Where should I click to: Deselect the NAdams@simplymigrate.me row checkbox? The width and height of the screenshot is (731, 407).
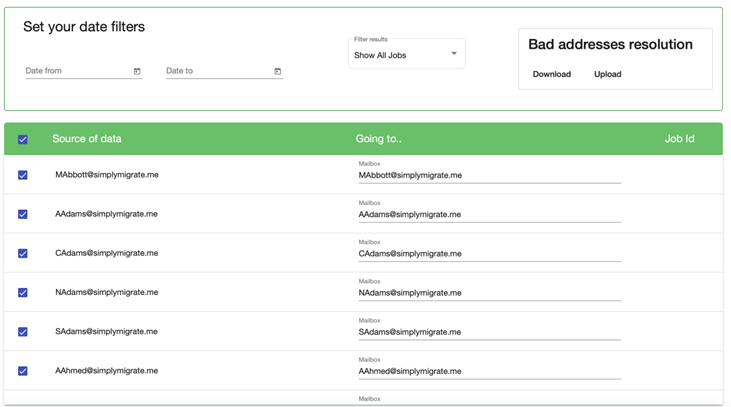point(23,293)
